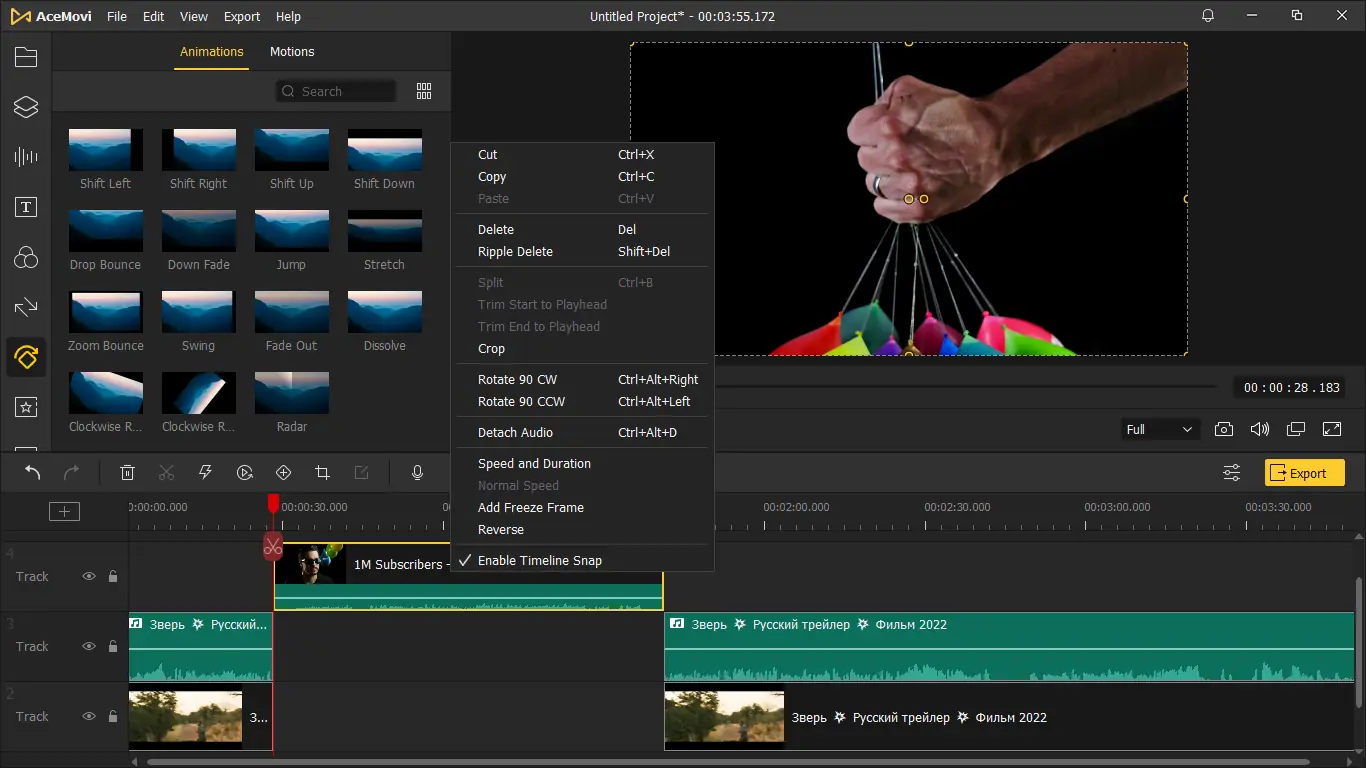Viewport: 1366px width, 768px height.
Task: Switch to the Motions tab
Action: click(x=292, y=52)
